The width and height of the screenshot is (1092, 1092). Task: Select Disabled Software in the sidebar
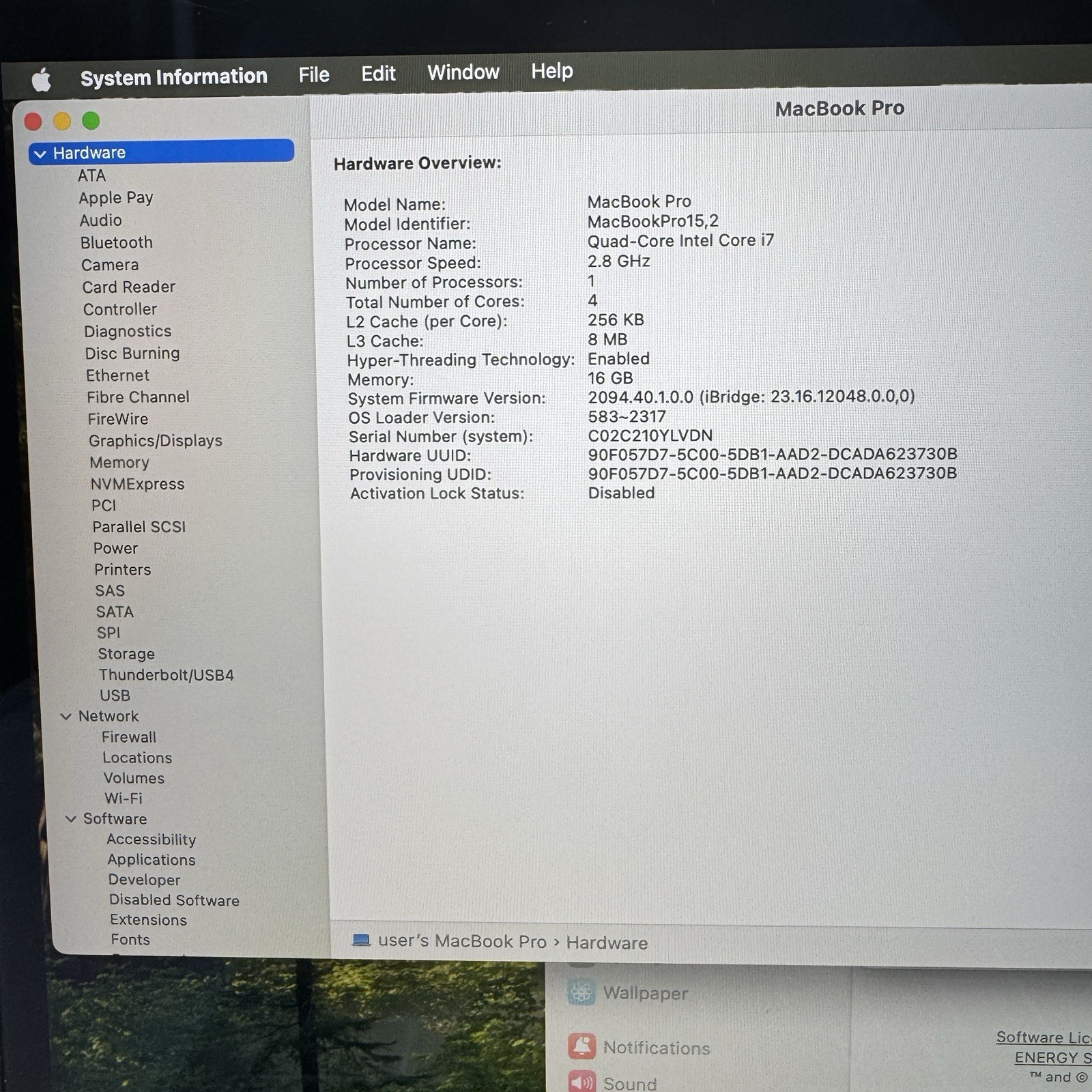click(174, 900)
